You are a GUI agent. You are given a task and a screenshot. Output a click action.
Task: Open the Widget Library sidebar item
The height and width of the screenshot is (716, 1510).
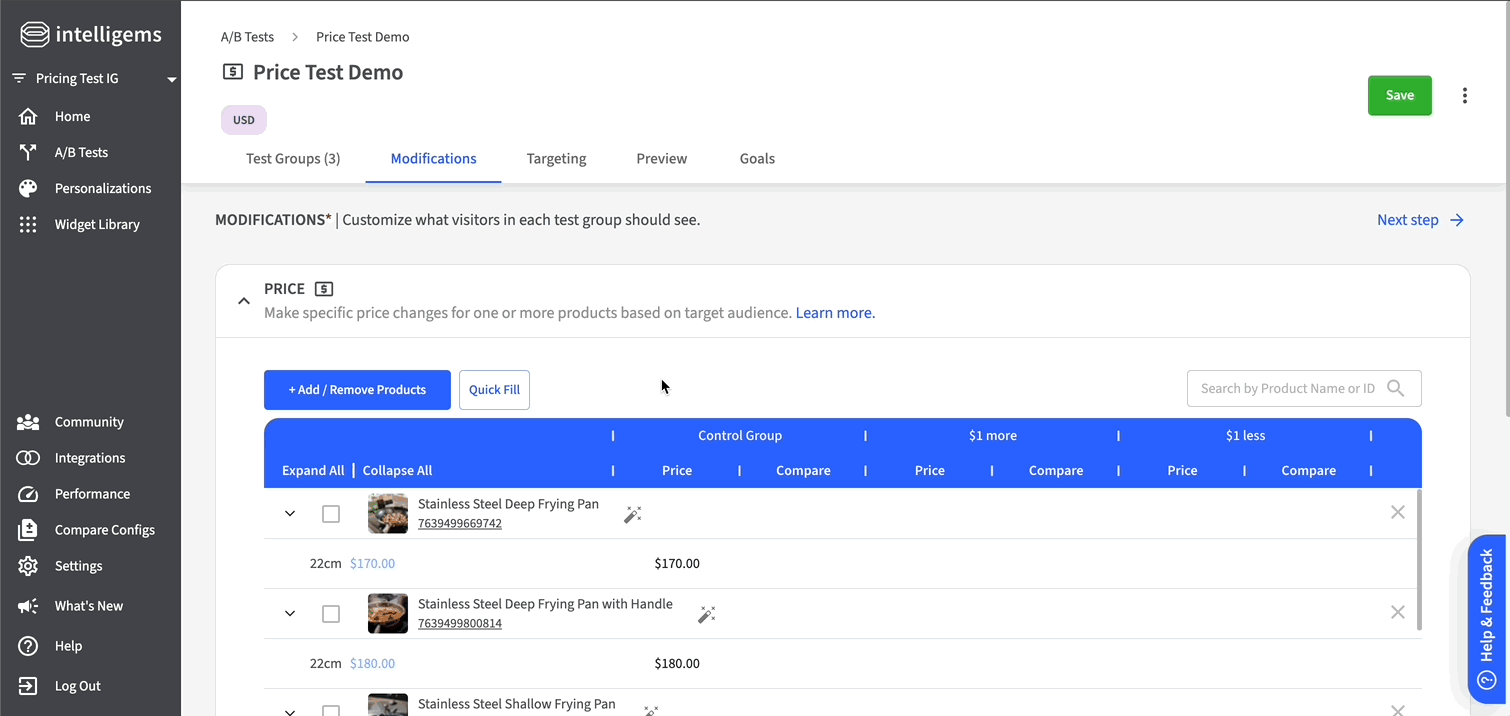[97, 224]
